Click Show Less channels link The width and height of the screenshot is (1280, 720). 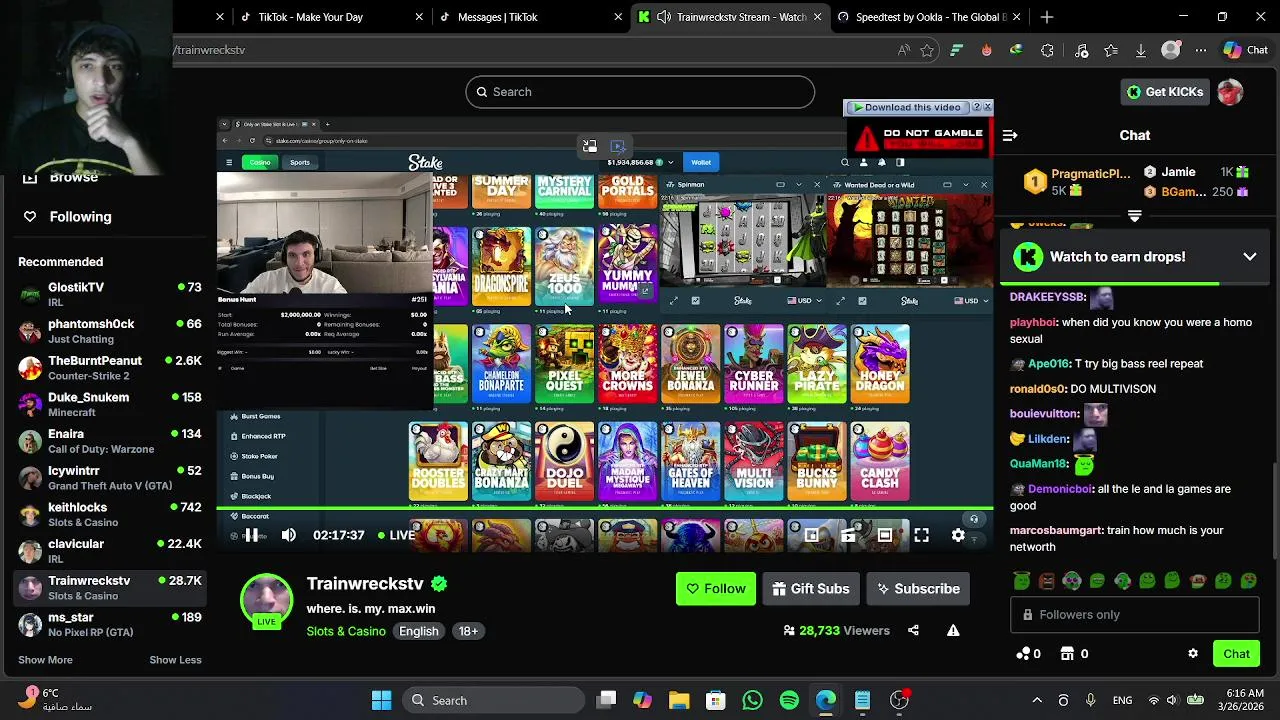point(175,660)
